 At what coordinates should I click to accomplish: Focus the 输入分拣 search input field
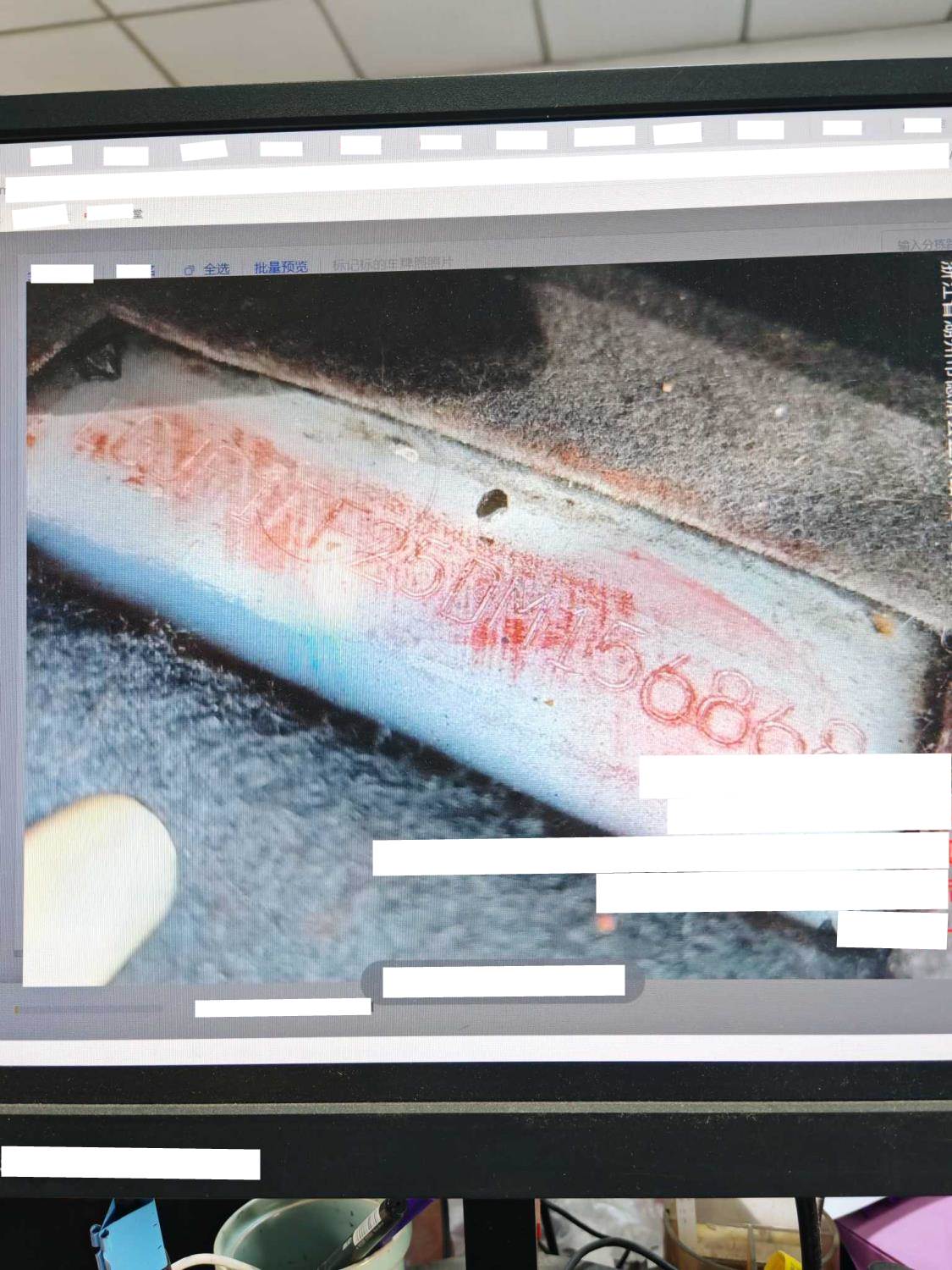point(918,244)
